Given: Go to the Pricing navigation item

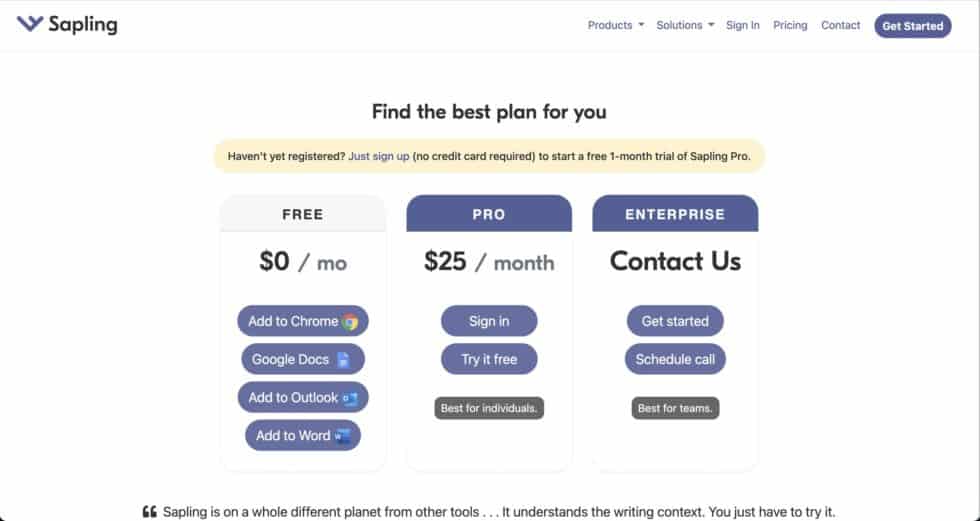Looking at the screenshot, I should tap(790, 26).
